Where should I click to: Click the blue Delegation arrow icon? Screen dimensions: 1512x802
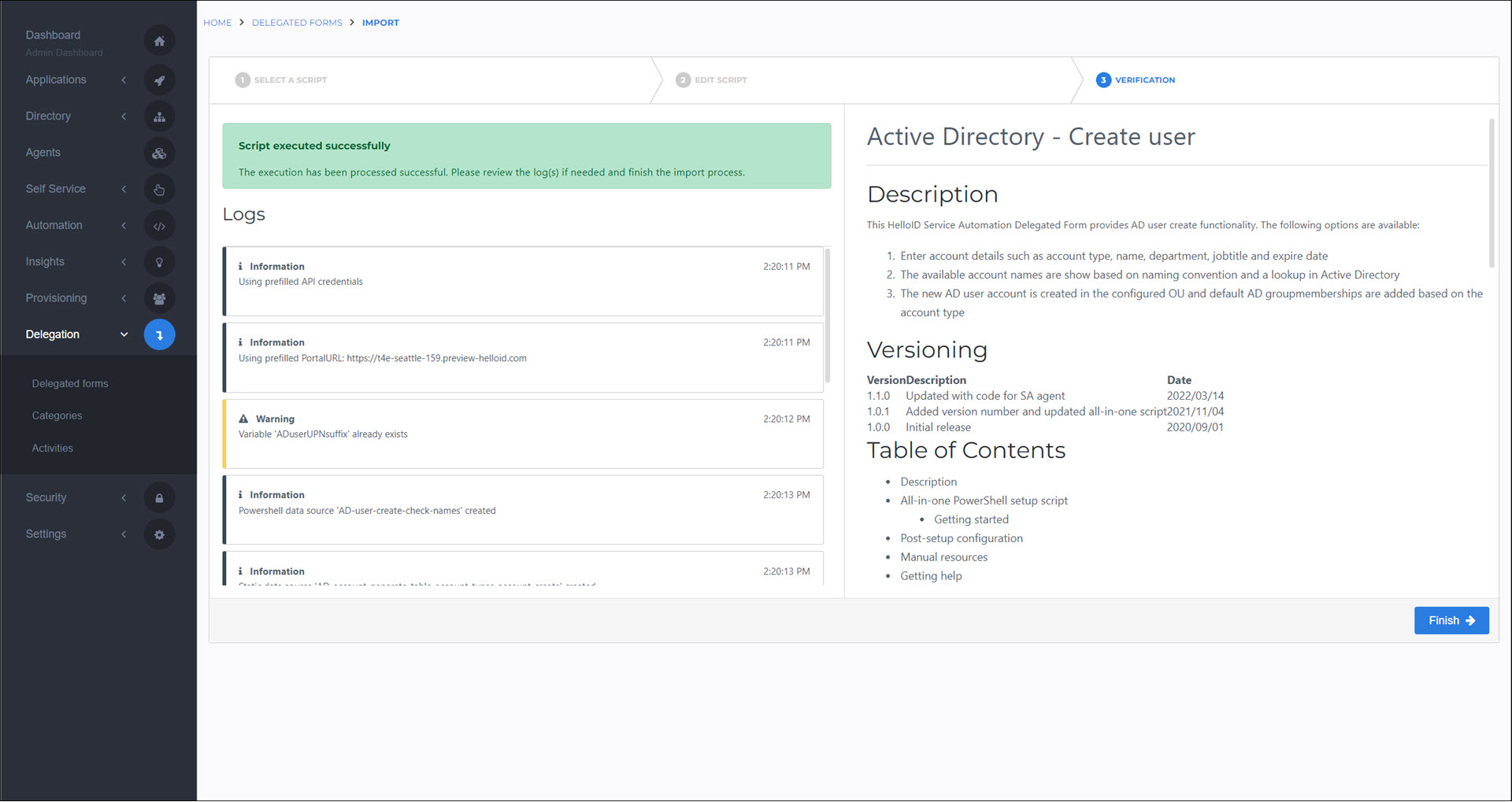point(159,334)
